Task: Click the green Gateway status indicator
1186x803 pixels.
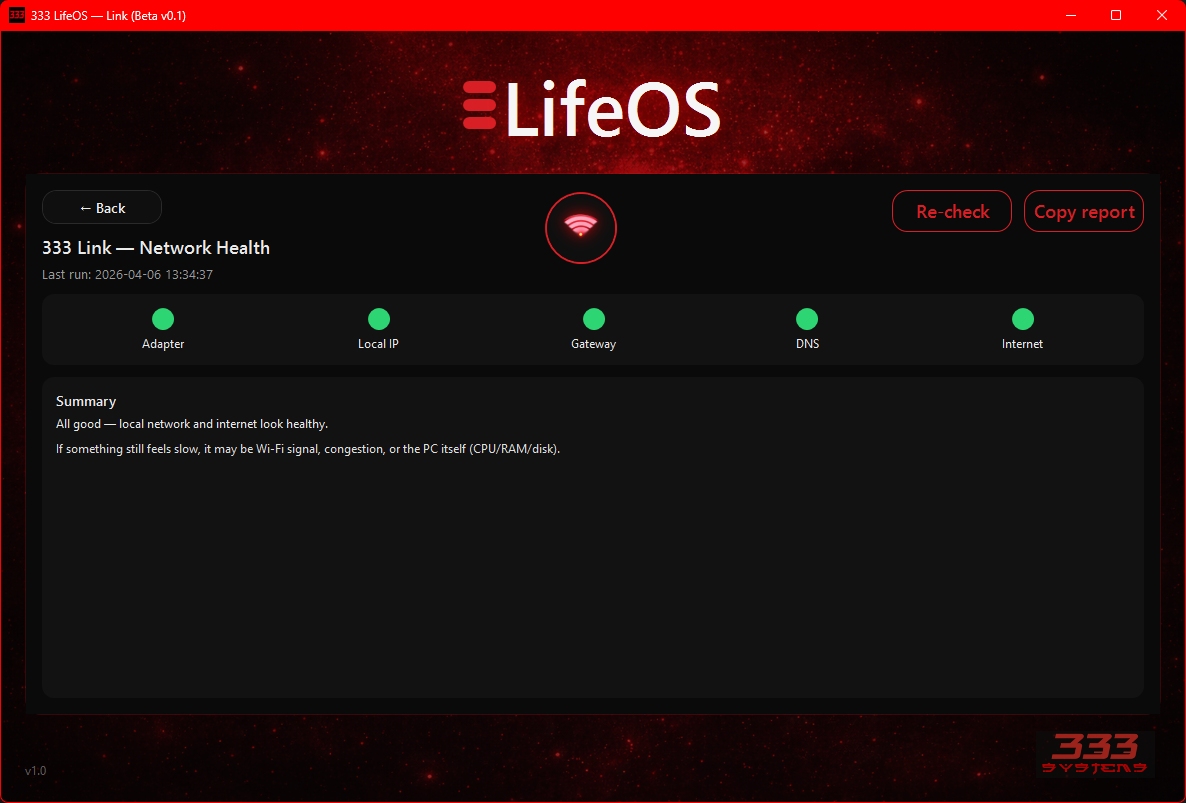Action: click(594, 319)
